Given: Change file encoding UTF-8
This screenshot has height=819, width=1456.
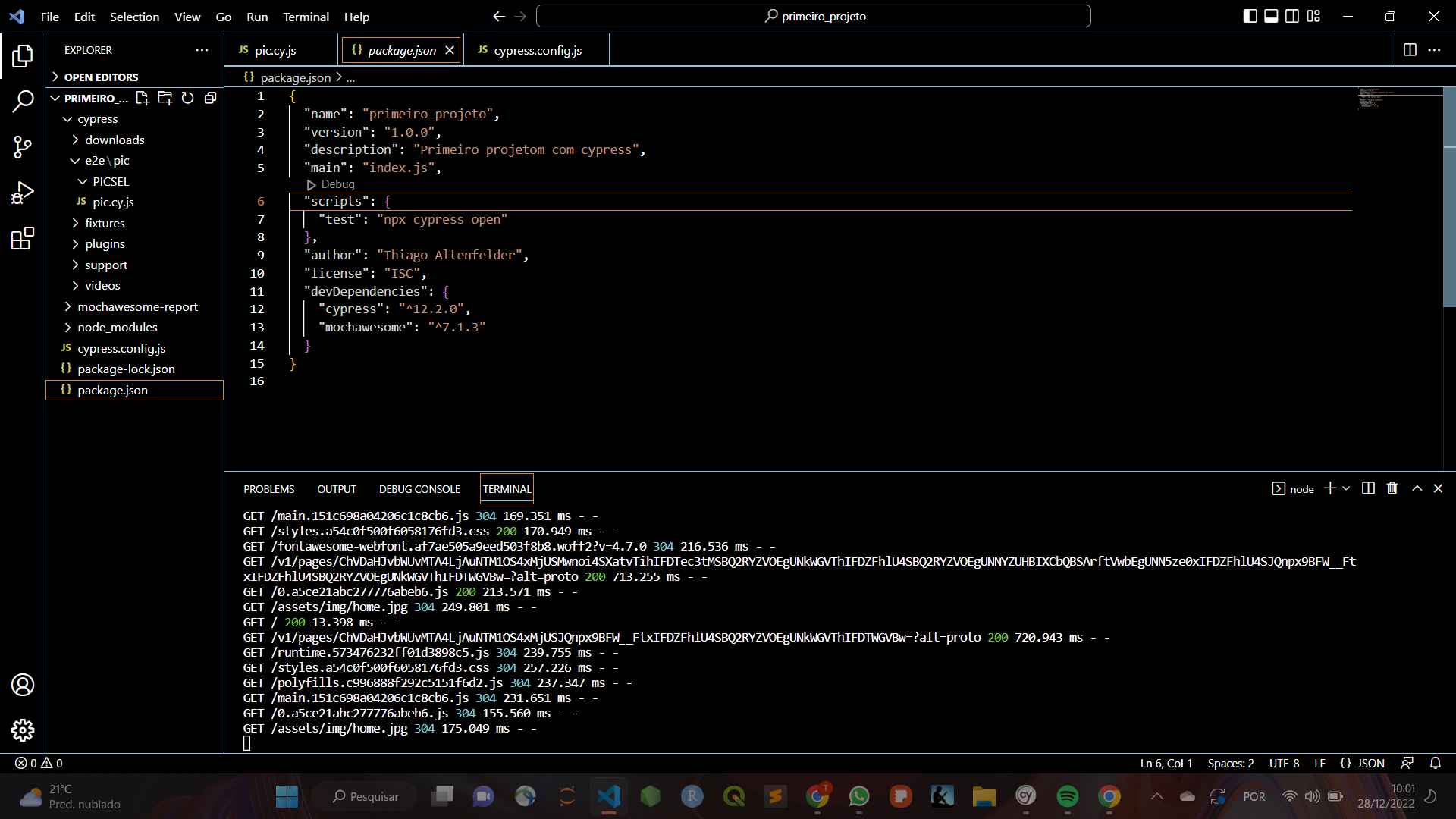Looking at the screenshot, I should pyautogui.click(x=1284, y=763).
